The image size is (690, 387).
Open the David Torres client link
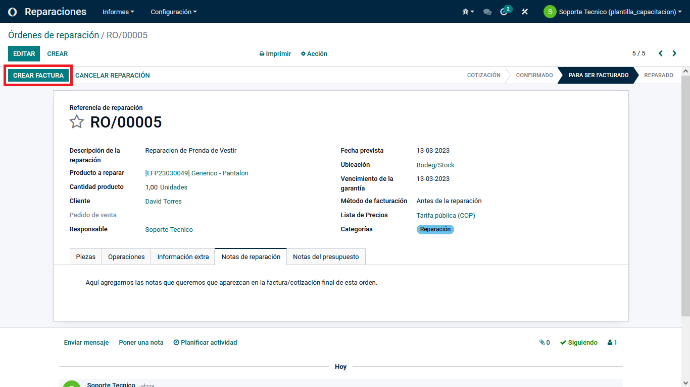[x=163, y=201]
